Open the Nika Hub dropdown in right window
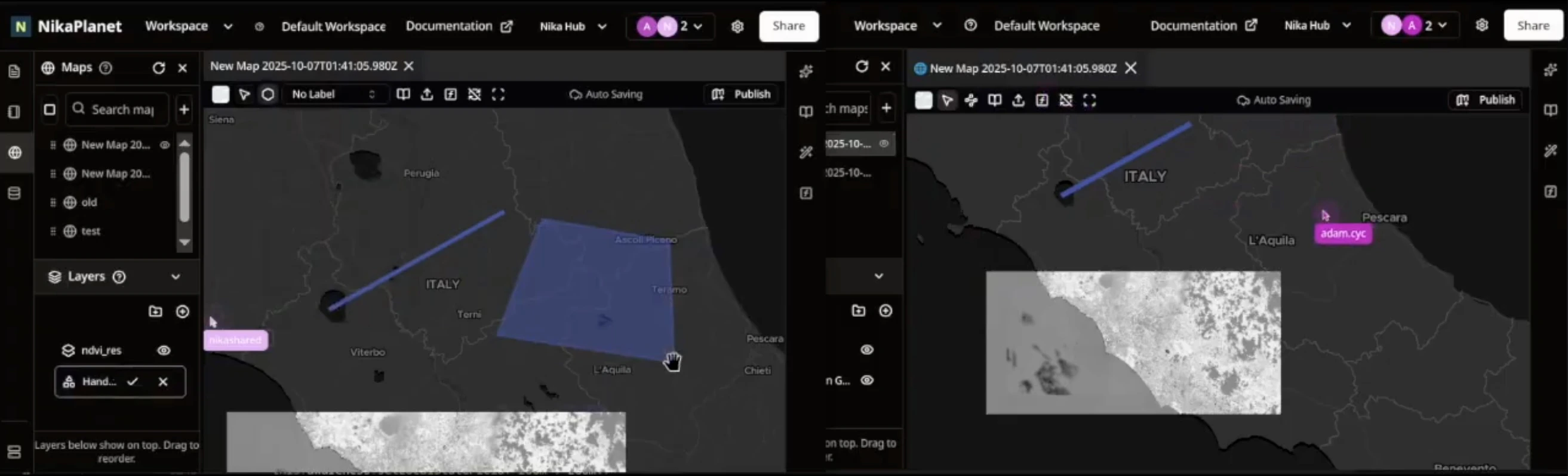This screenshot has width=1568, height=476. (1318, 26)
